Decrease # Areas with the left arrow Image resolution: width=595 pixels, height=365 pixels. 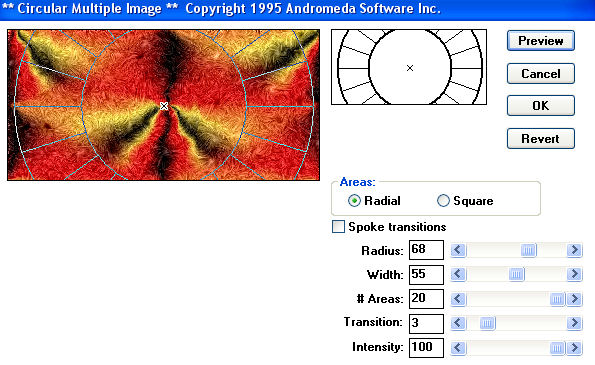pos(458,299)
